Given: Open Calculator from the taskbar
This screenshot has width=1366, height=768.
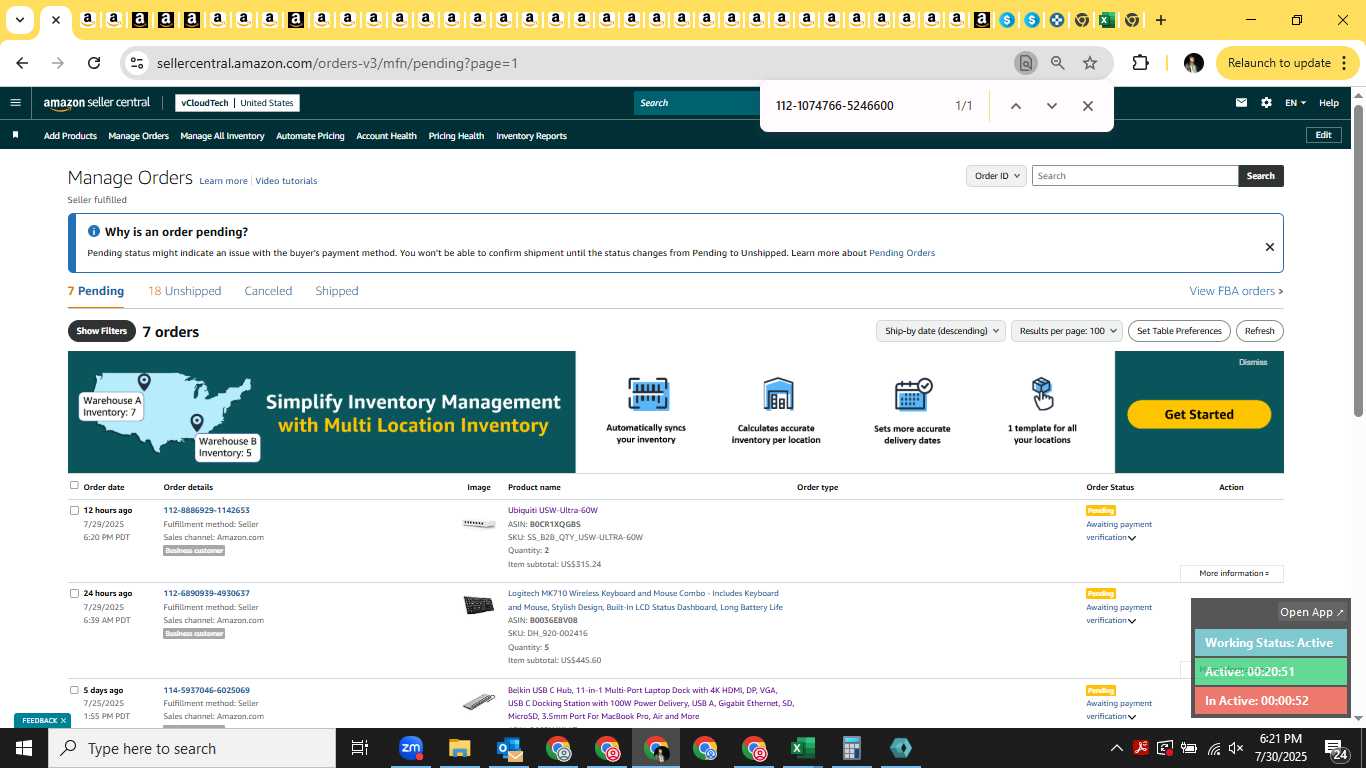Looking at the screenshot, I should tap(852, 748).
